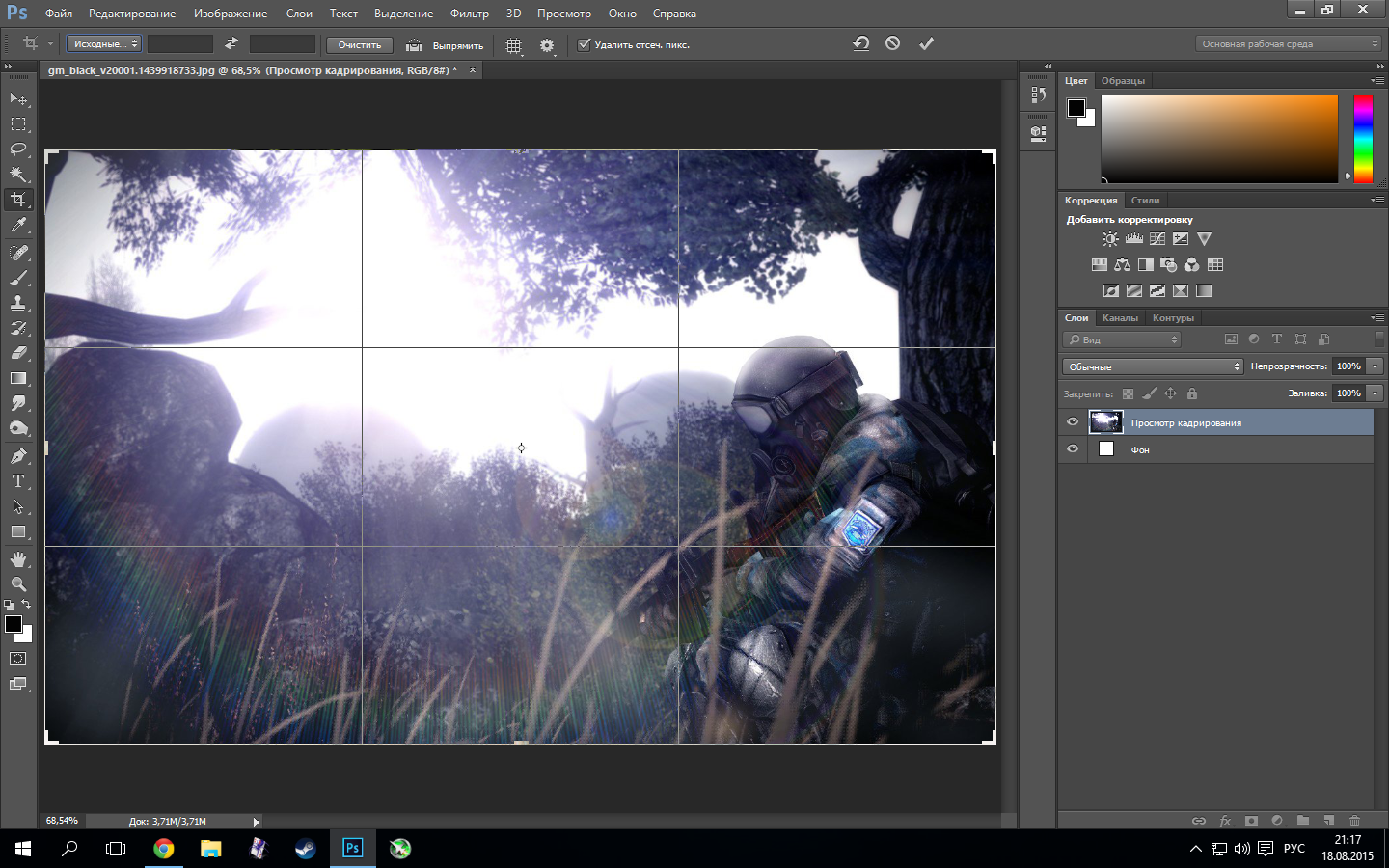Image resolution: width=1389 pixels, height=868 pixels.
Task: Toggle lock image pixels
Action: click(1150, 393)
